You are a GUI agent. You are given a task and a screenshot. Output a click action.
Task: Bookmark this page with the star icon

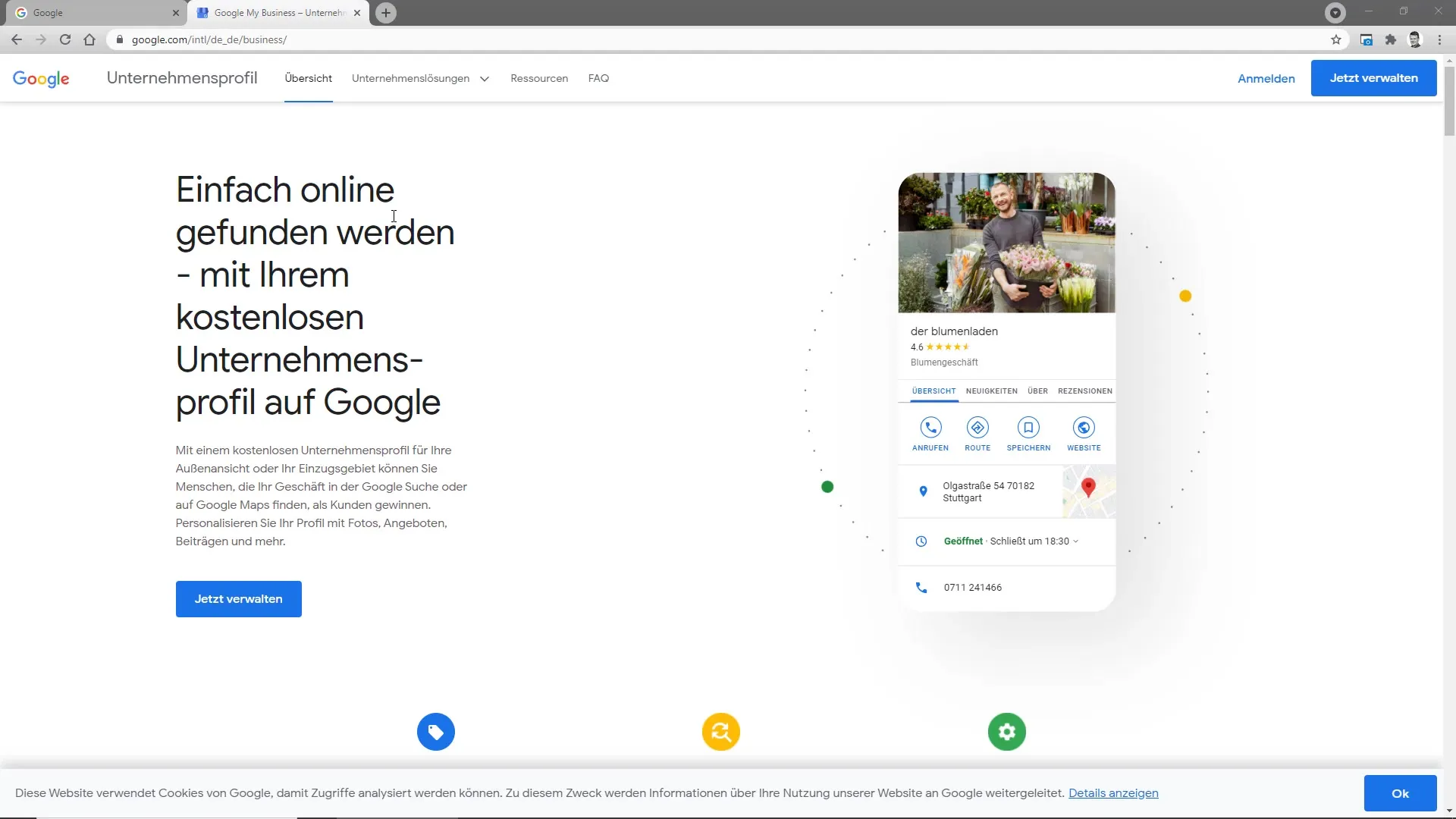point(1336,39)
